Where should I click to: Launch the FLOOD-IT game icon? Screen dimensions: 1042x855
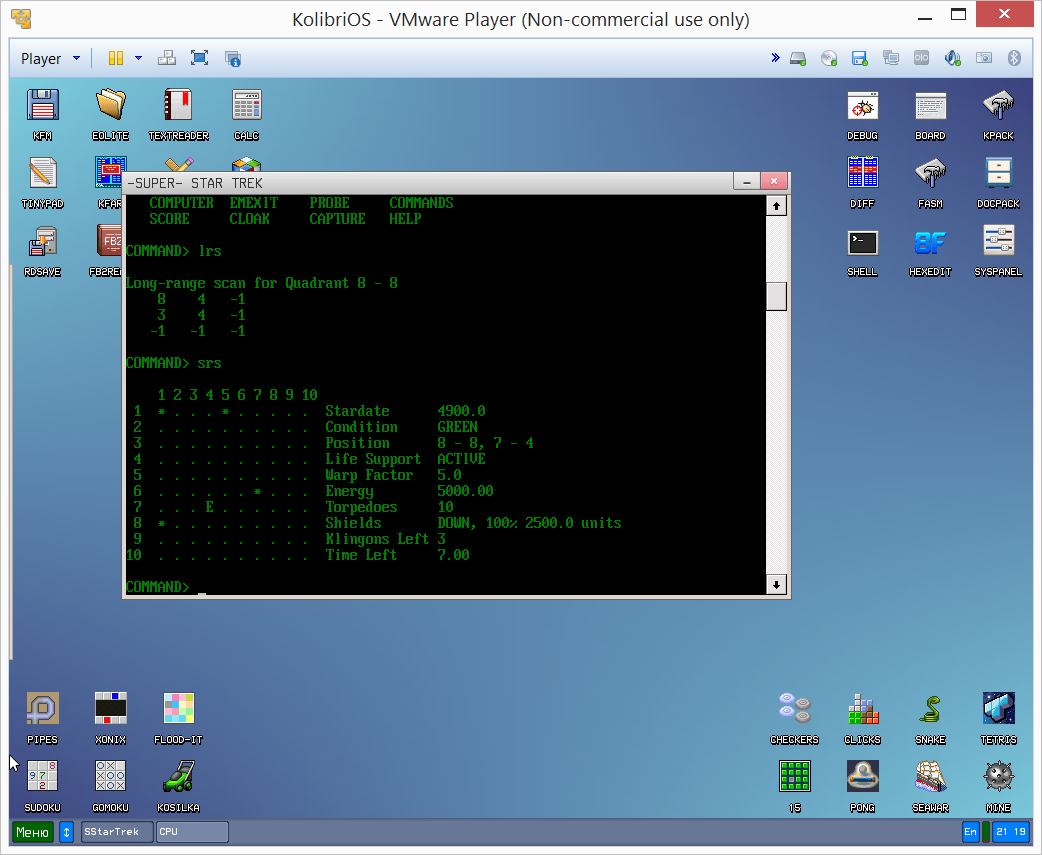point(178,710)
